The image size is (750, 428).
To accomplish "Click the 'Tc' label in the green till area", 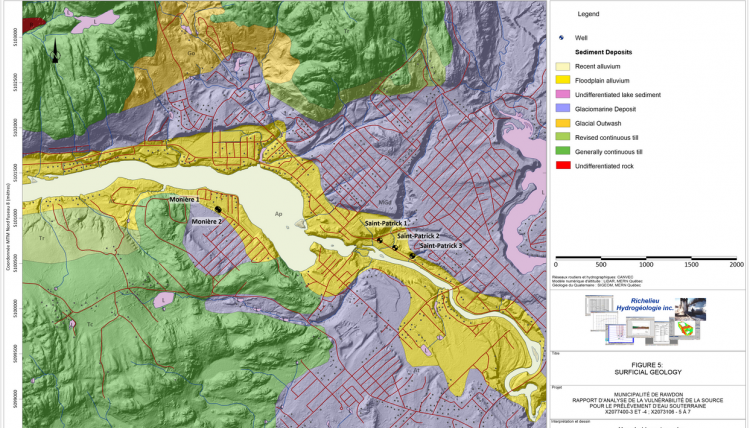I will 90,324.
